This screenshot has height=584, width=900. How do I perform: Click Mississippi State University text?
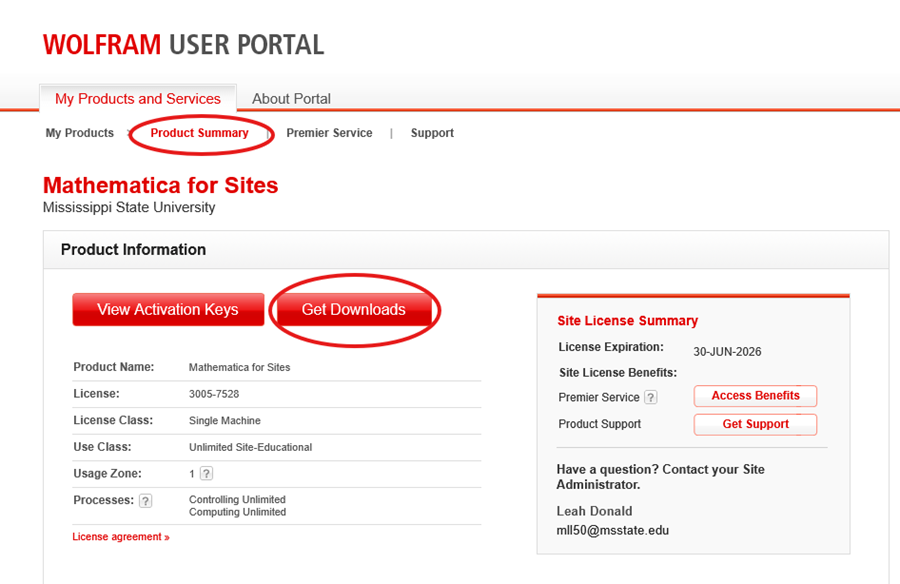pyautogui.click(x=129, y=207)
